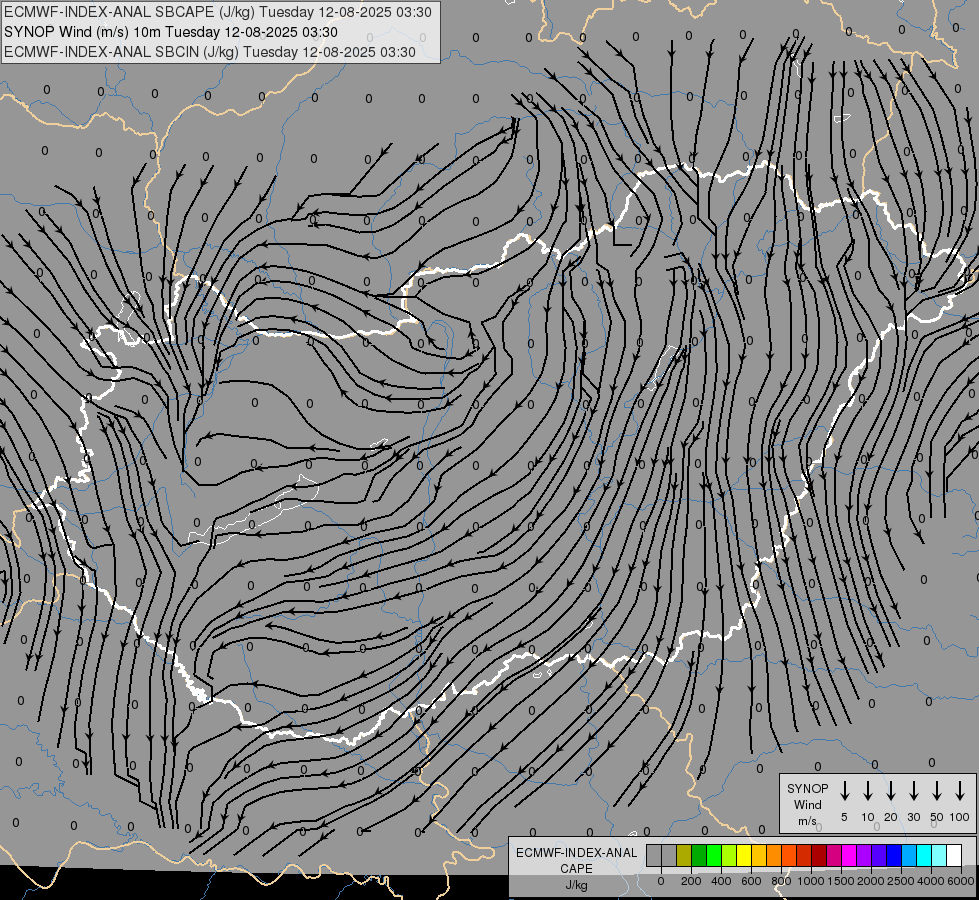Click the '2500' tick label on the CAPE scale

pos(901,881)
